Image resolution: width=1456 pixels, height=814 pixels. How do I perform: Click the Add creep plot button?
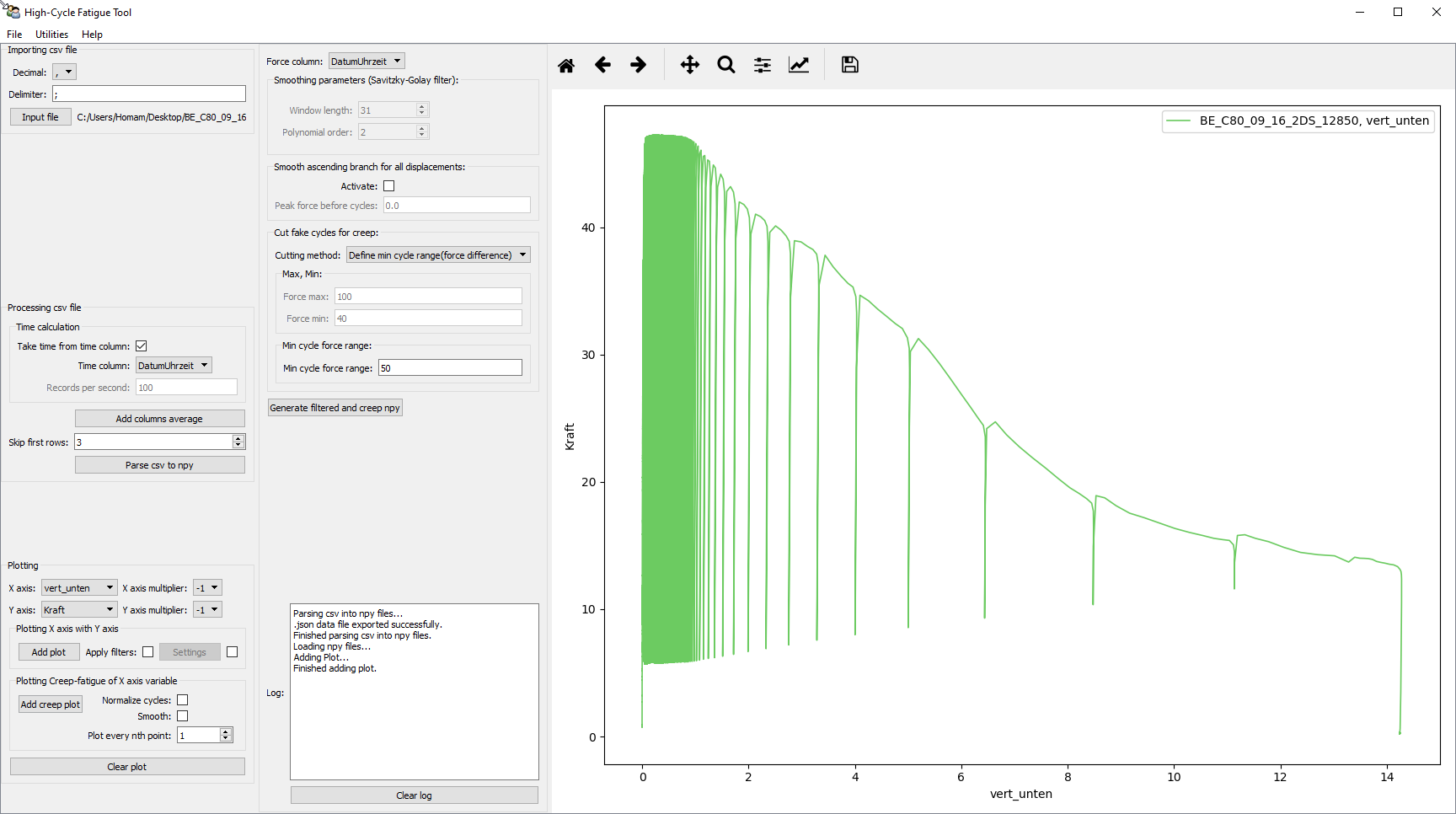click(51, 704)
